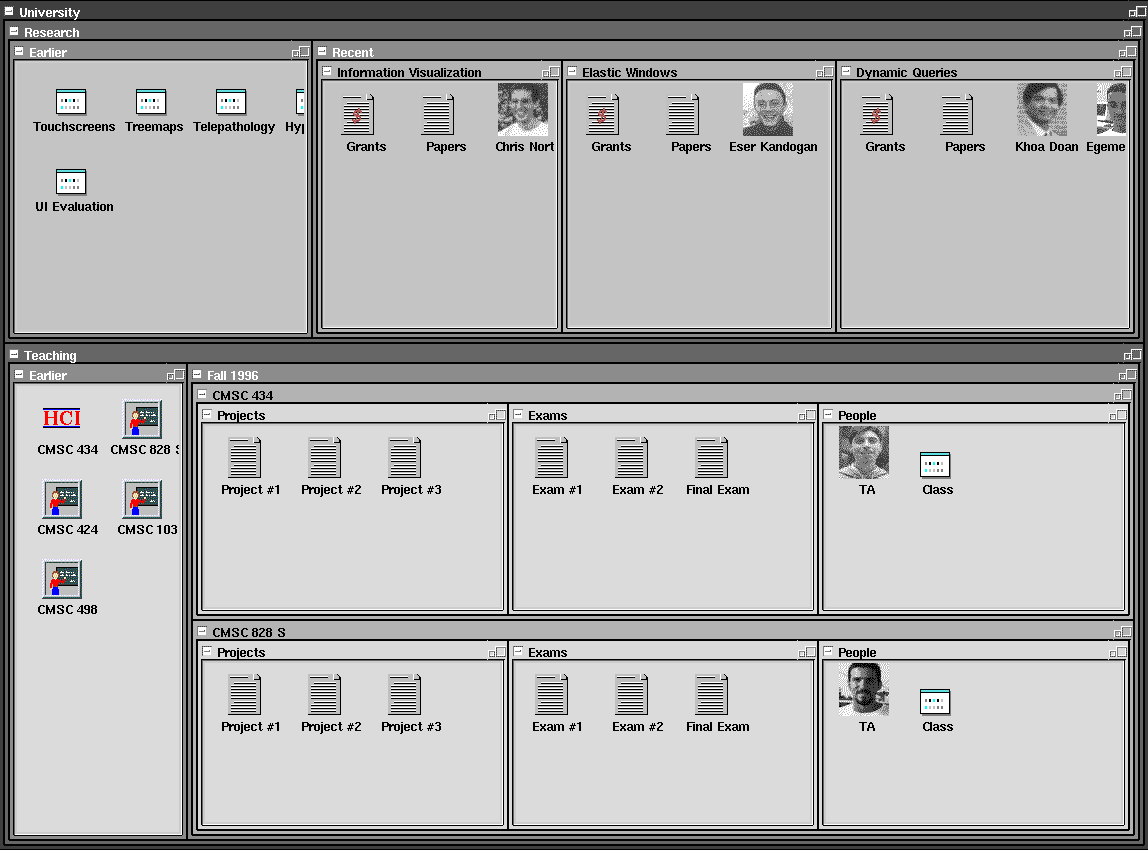The image size is (1148, 850).
Task: Open the Treemaps window icon
Action: (x=151, y=102)
